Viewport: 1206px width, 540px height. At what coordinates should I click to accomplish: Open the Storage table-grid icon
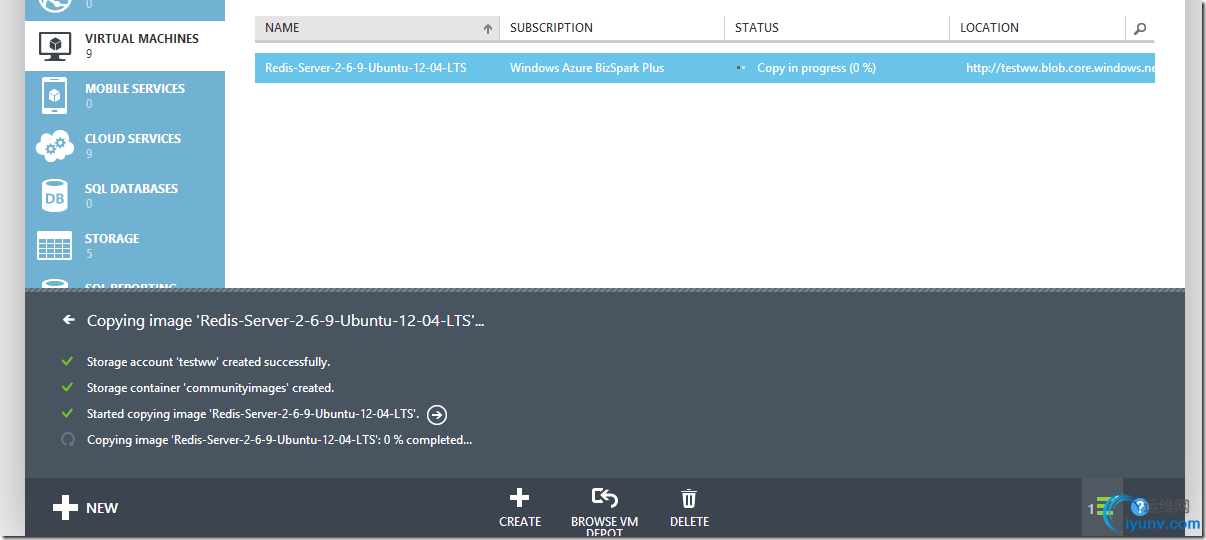click(x=54, y=246)
